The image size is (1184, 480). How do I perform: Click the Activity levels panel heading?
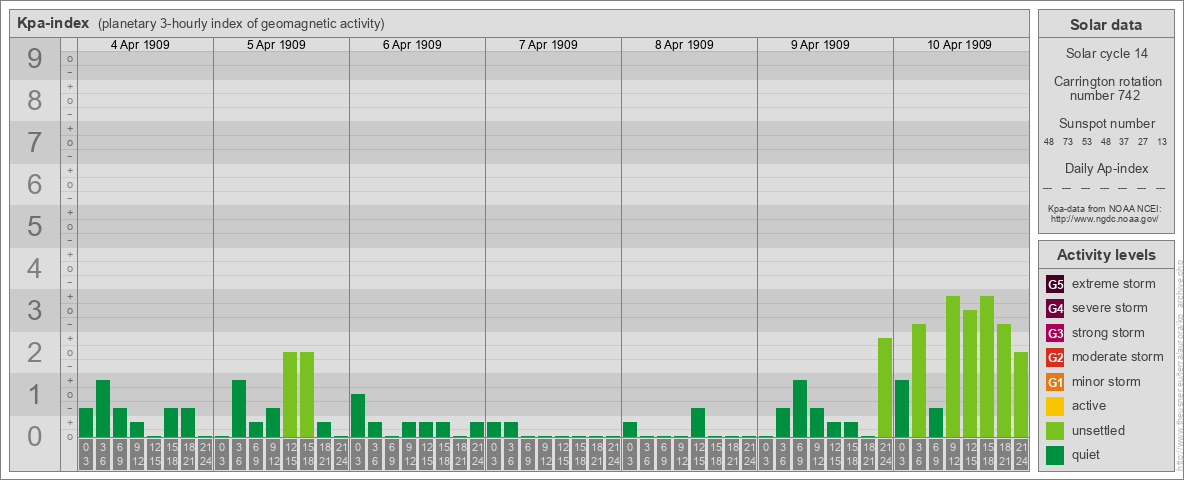(1106, 255)
